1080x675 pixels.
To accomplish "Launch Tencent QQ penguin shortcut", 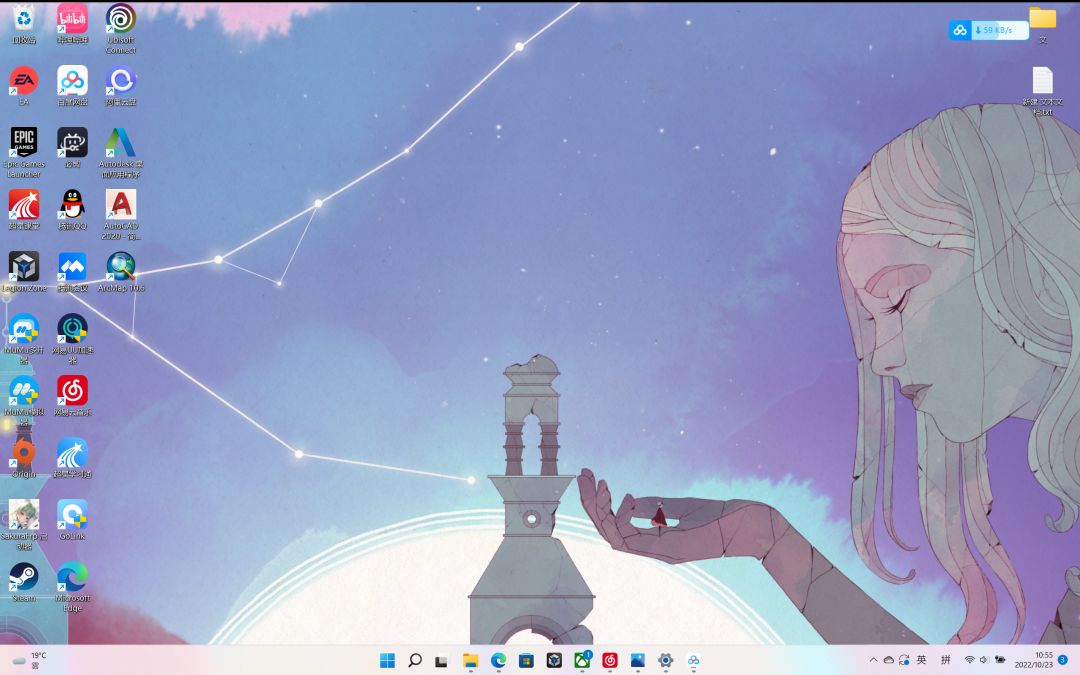I will pyautogui.click(x=72, y=209).
